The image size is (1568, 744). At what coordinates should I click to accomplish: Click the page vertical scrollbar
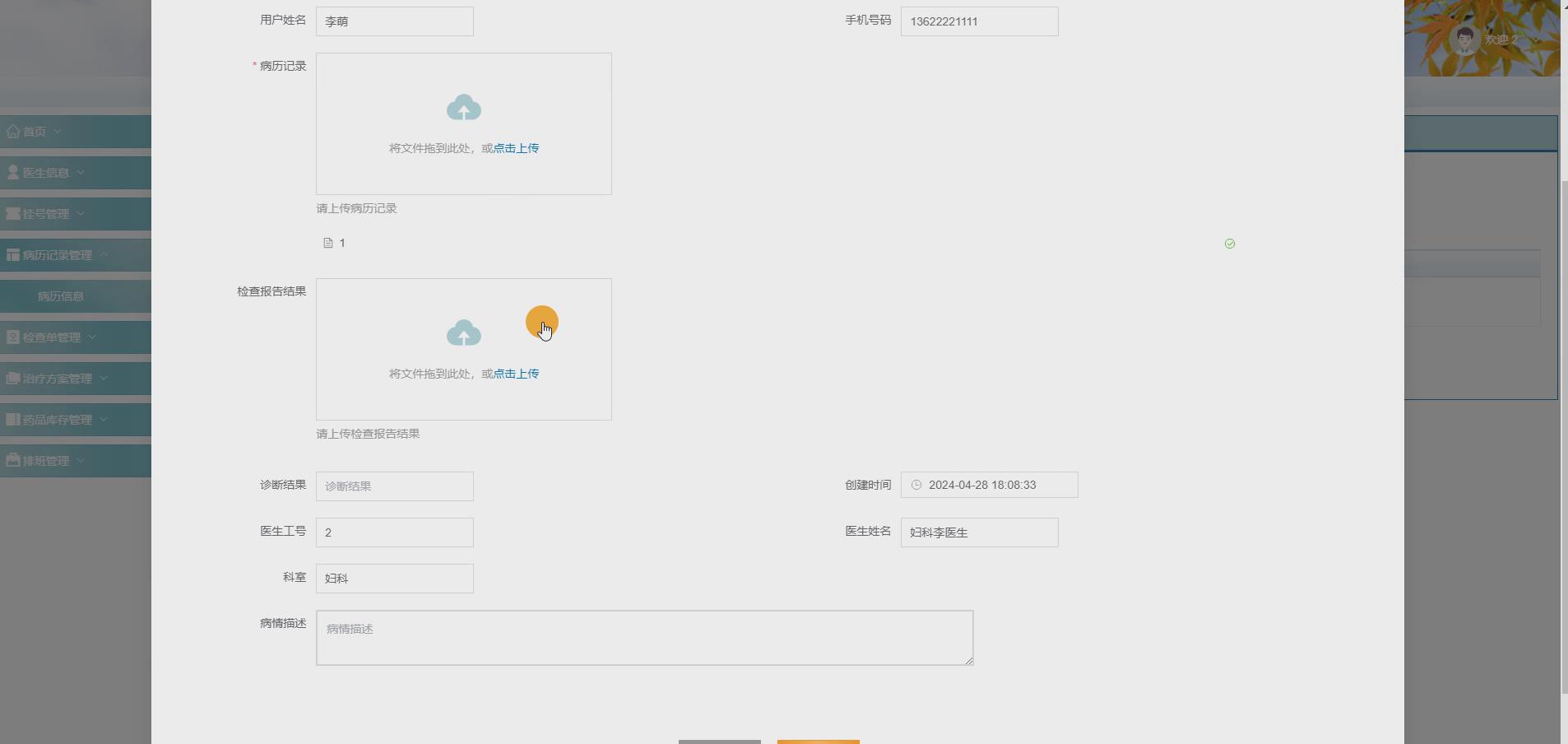(x=1564, y=436)
